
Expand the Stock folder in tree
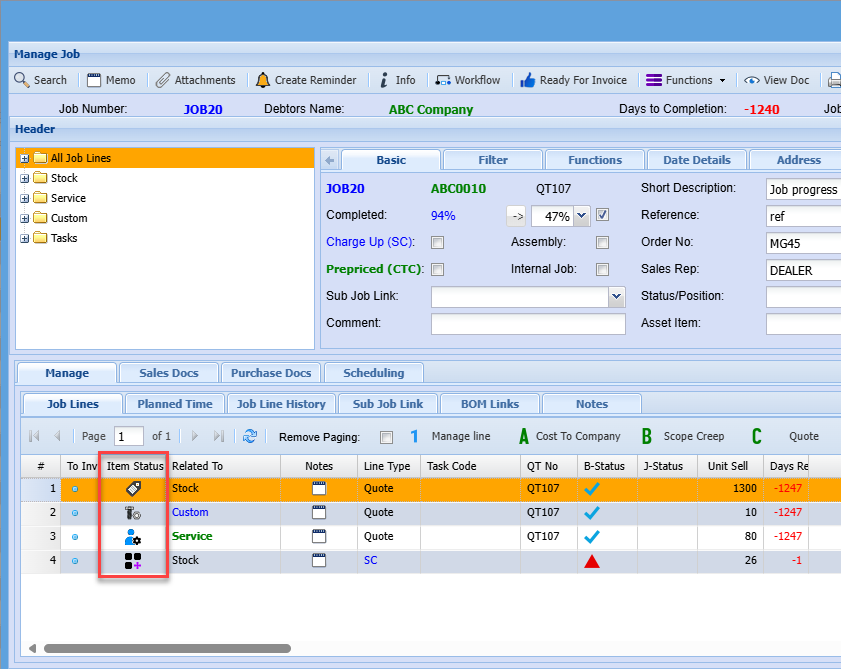[x=25, y=178]
